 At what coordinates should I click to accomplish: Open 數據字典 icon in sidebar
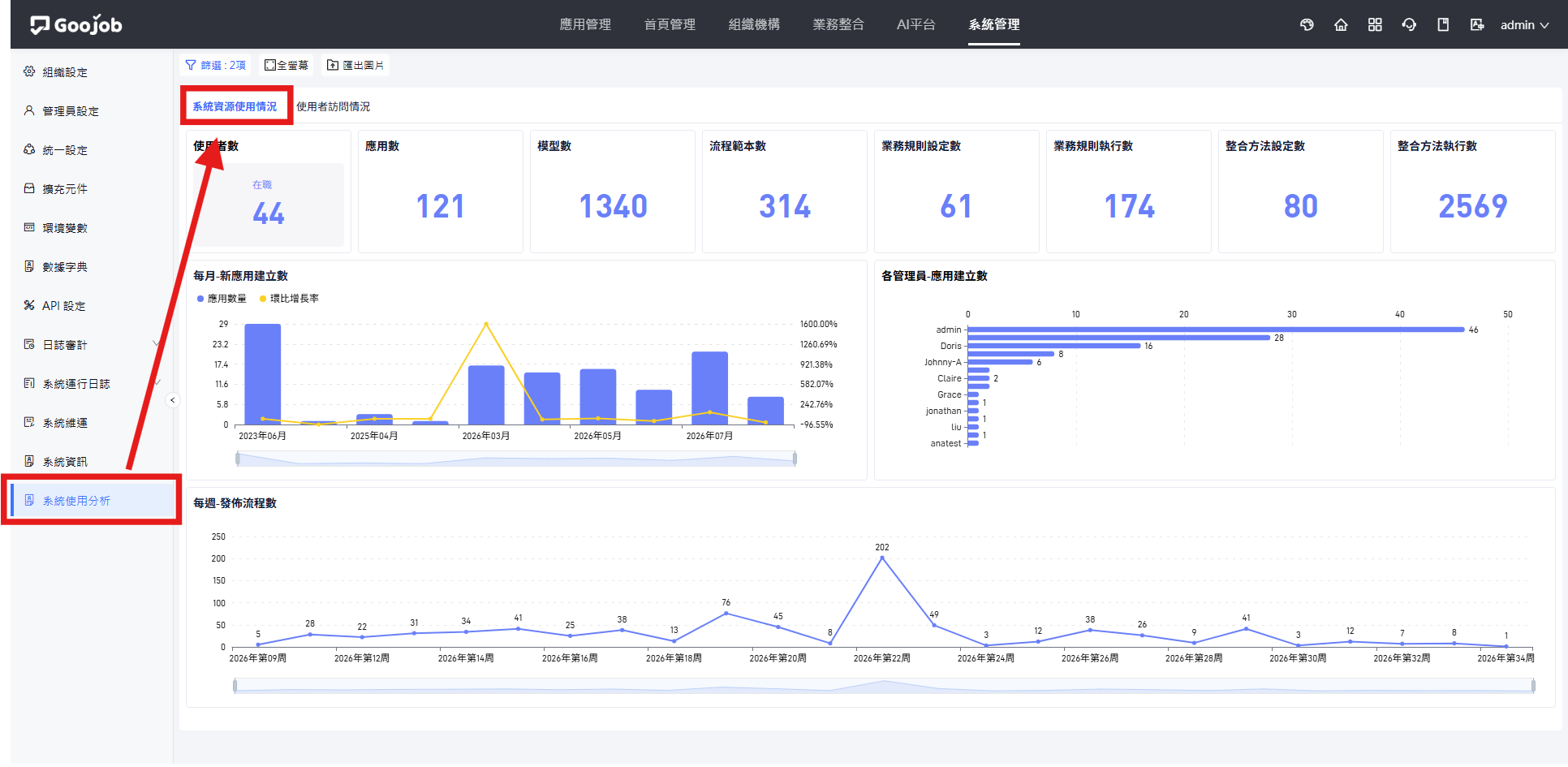coord(29,266)
